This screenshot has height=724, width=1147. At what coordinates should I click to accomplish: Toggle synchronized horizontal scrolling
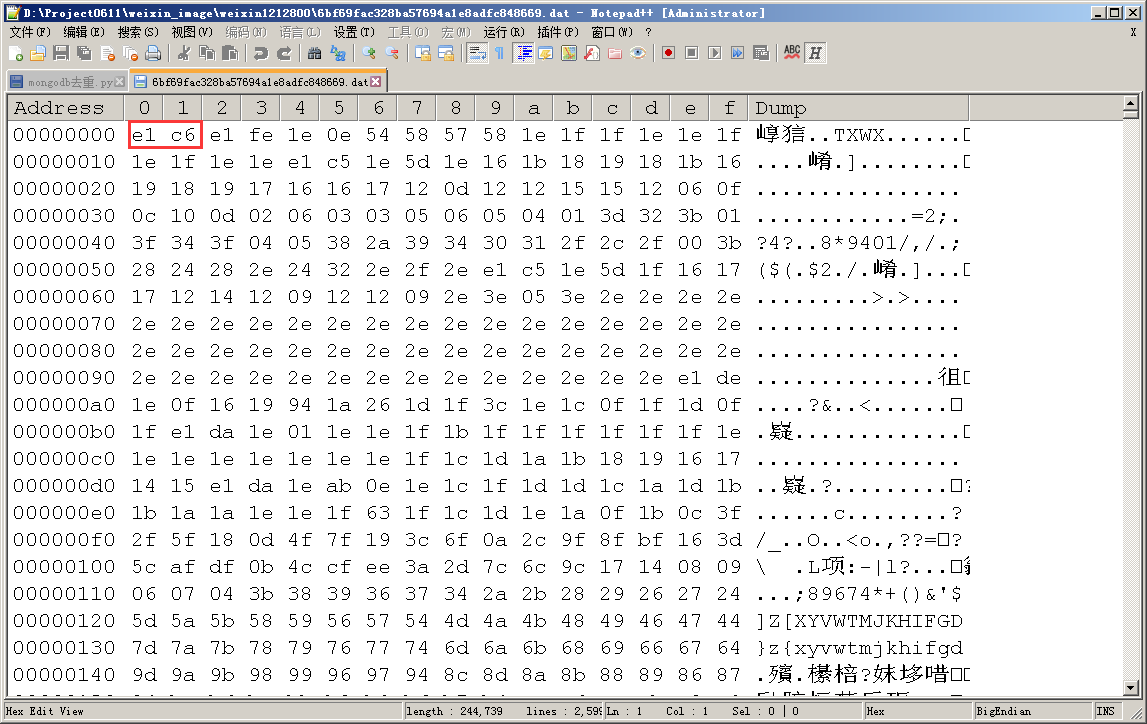[446, 53]
